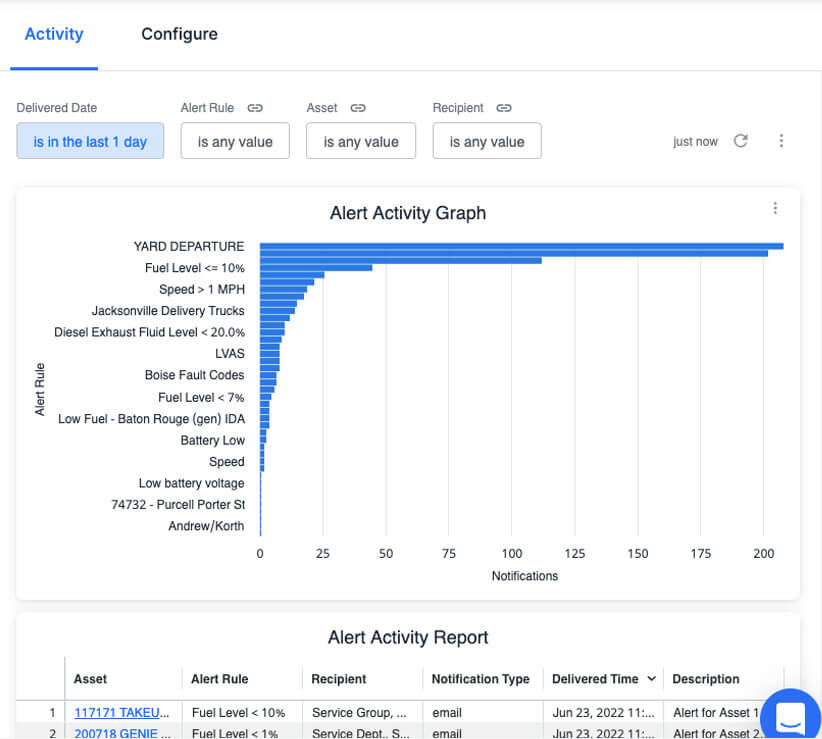Screen dimensions: 822x739
Task: Click the link icon beside Alert Rule
Action: 255,108
